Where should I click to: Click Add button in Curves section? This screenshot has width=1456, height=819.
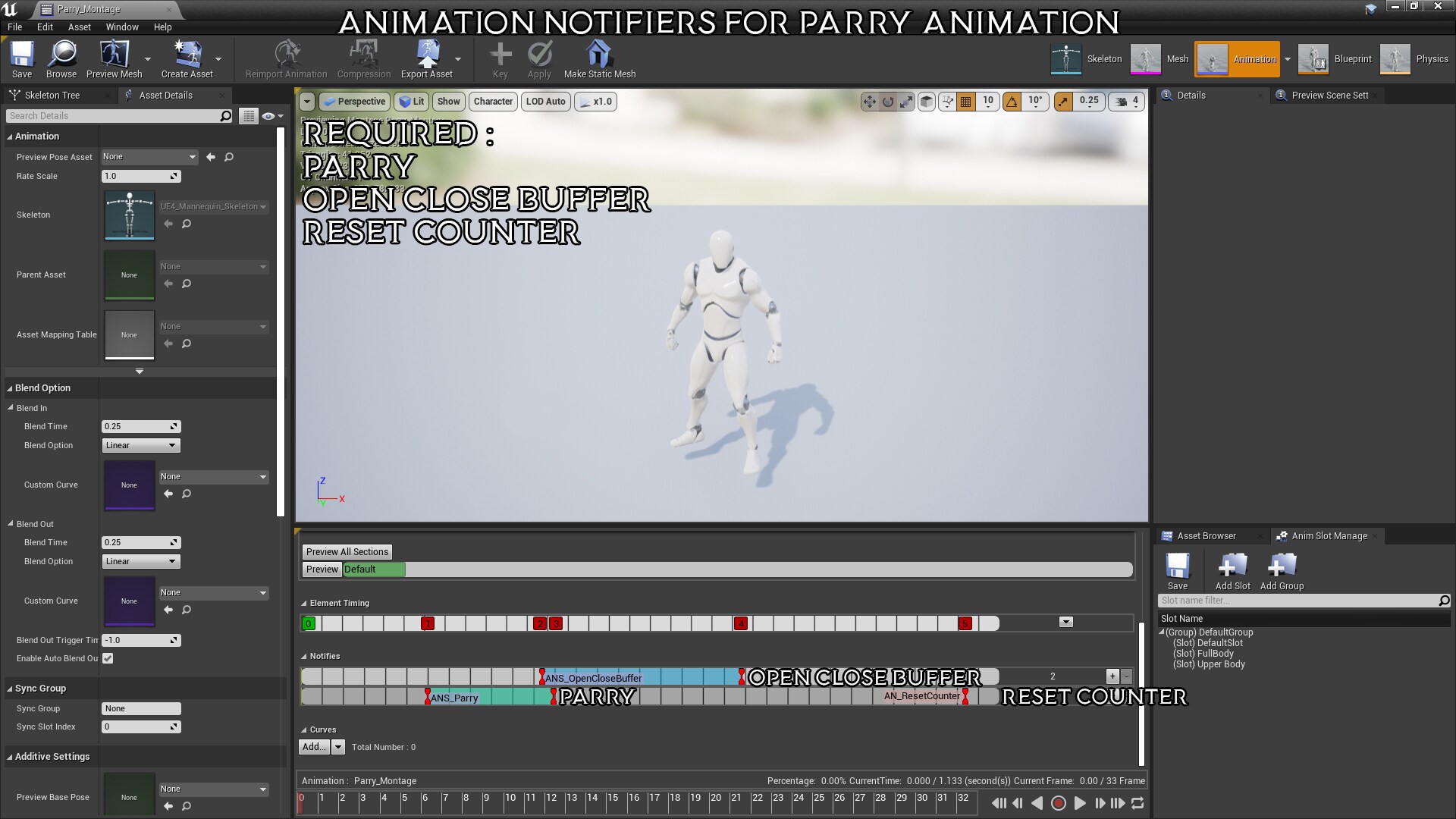click(313, 746)
